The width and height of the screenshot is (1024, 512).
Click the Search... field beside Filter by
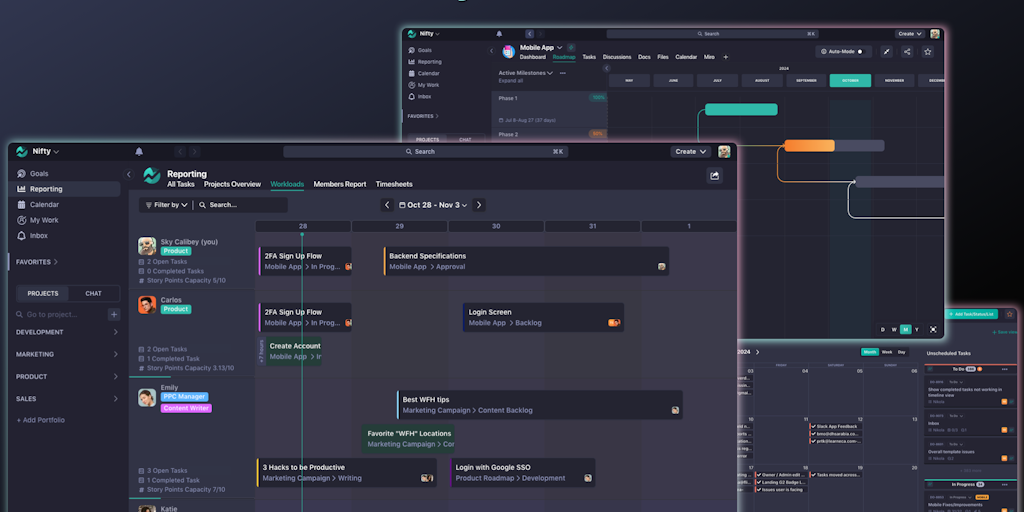240,205
